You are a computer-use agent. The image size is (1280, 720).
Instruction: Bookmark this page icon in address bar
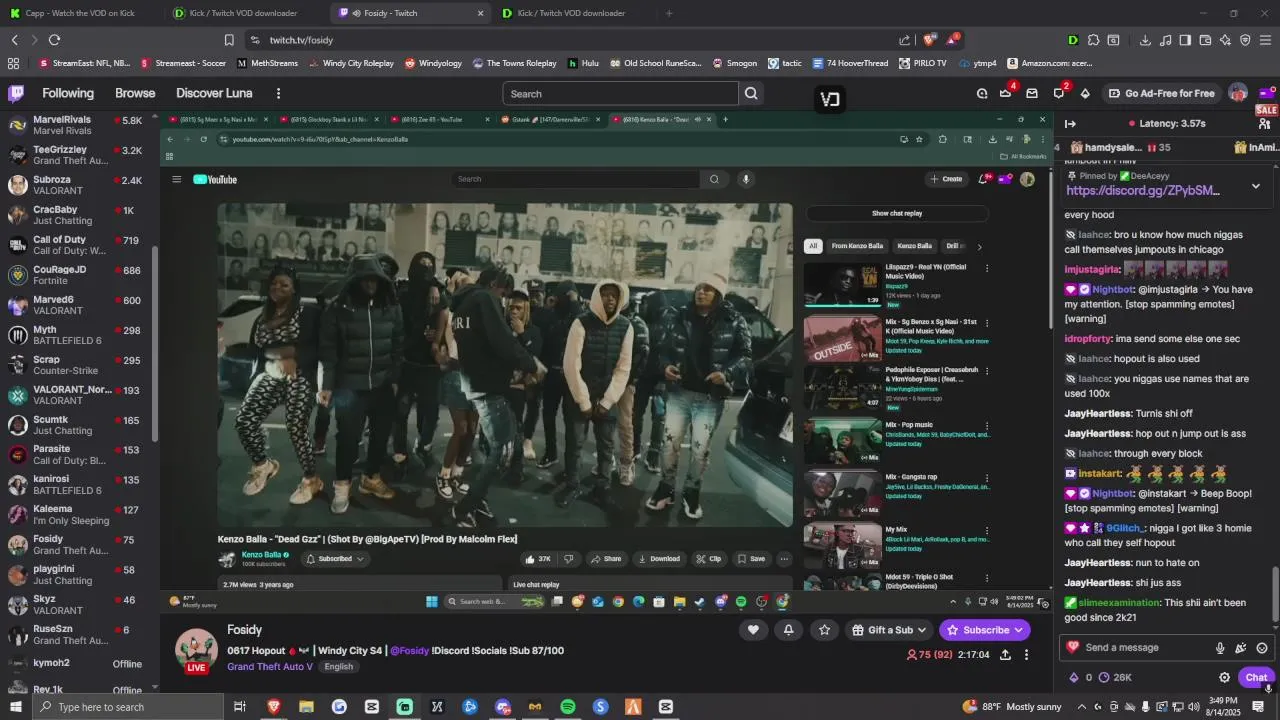pyautogui.click(x=229, y=40)
